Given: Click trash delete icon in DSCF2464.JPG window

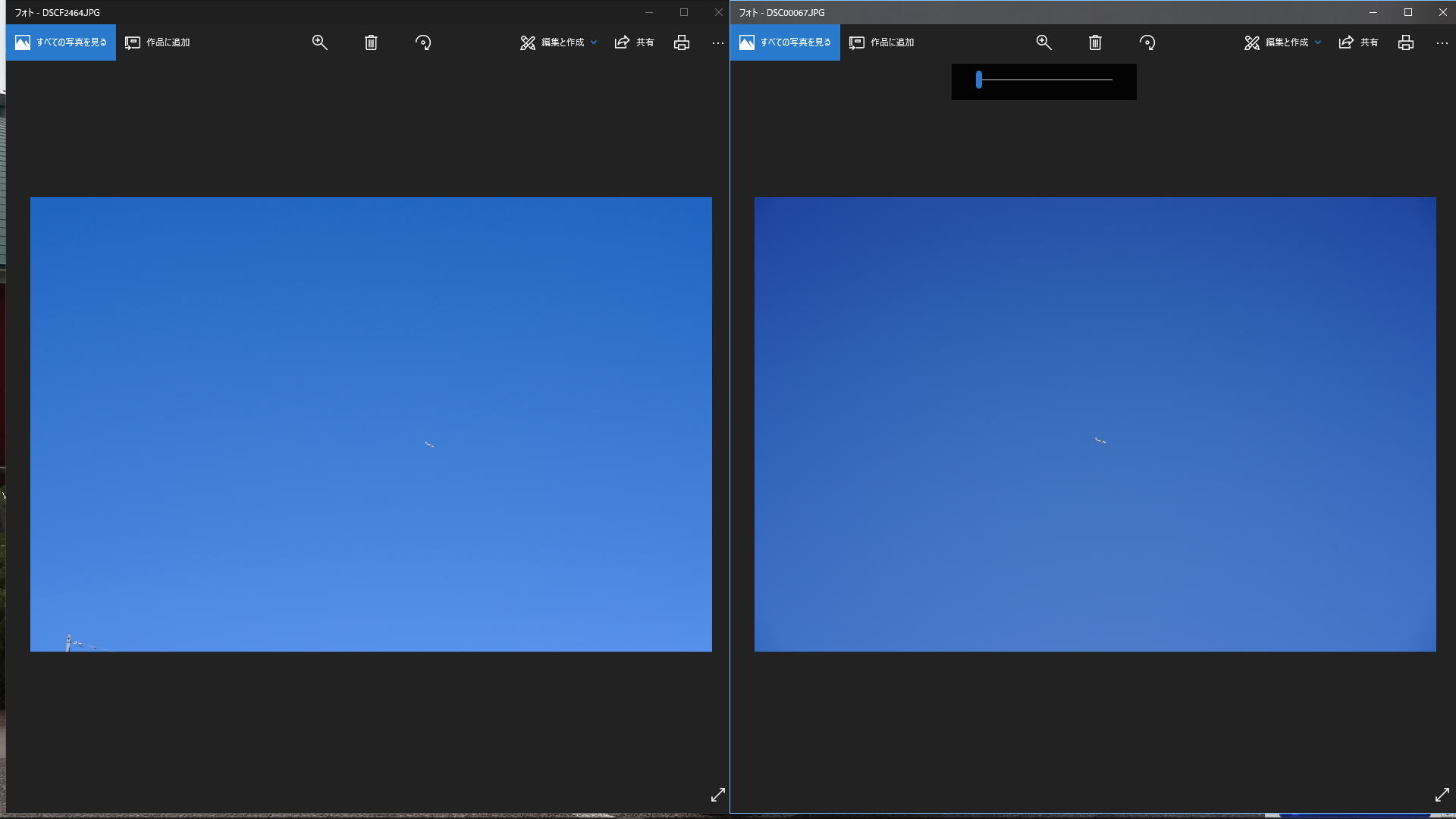Looking at the screenshot, I should click(x=371, y=42).
